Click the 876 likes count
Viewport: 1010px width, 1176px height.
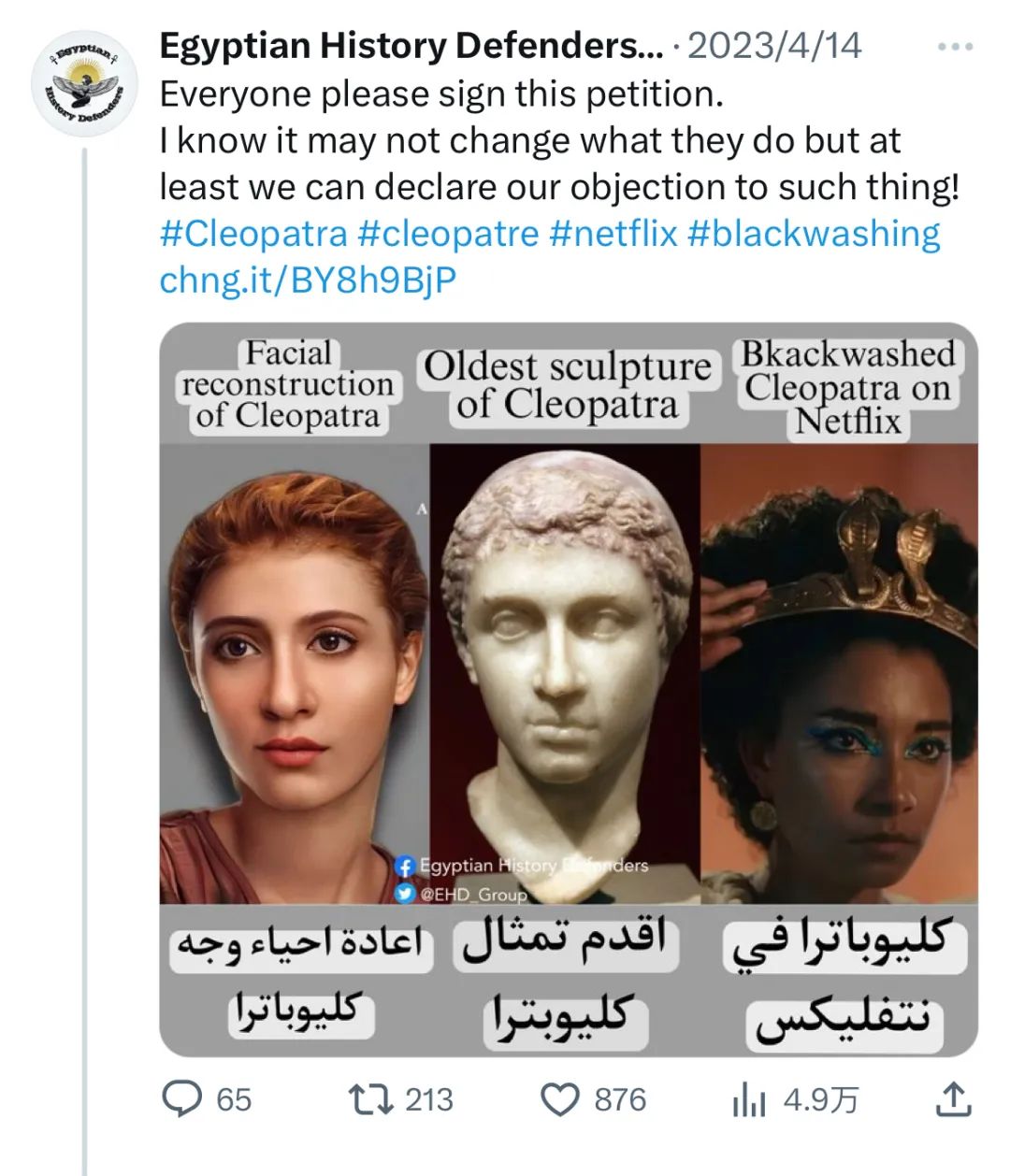click(620, 1100)
